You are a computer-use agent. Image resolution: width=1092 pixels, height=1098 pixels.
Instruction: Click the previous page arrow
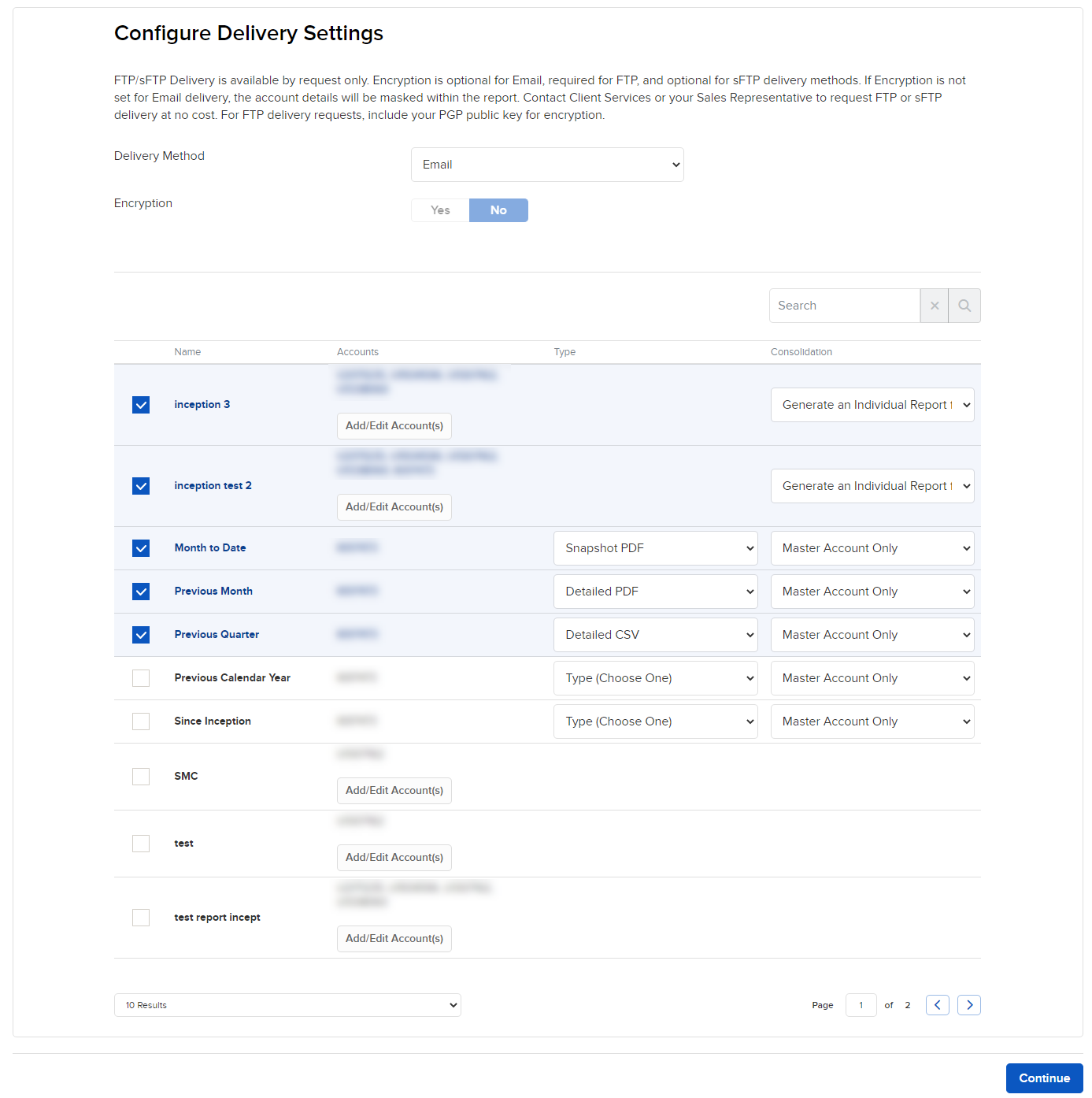937,1005
